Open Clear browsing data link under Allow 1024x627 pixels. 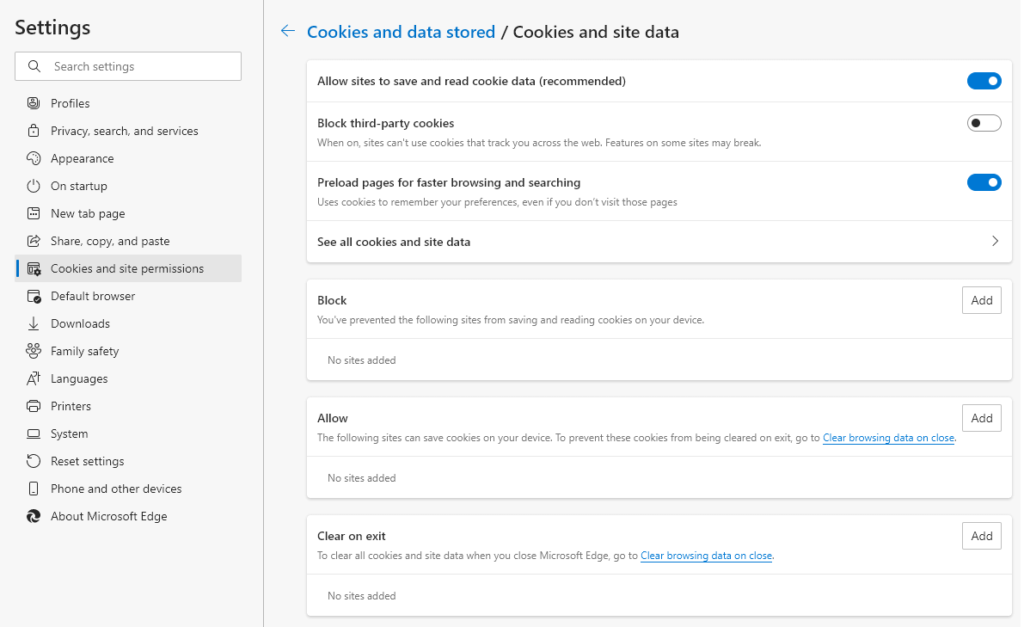[x=888, y=438]
